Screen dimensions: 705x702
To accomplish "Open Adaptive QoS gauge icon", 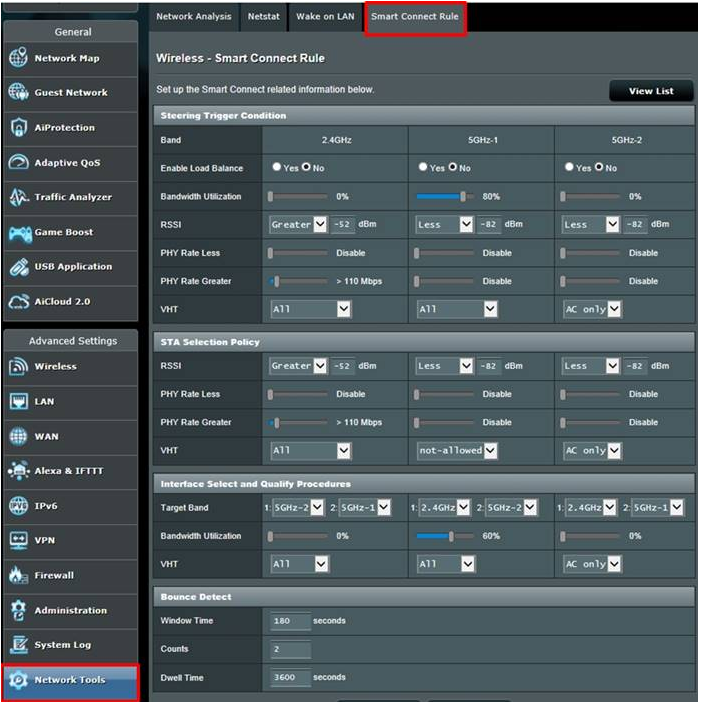I will pos(18,162).
